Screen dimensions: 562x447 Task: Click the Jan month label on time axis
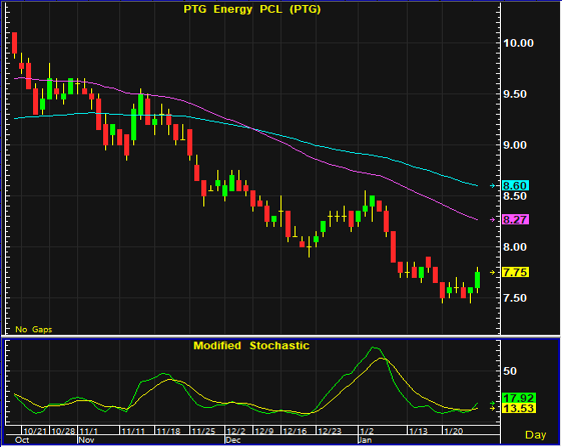(x=365, y=440)
